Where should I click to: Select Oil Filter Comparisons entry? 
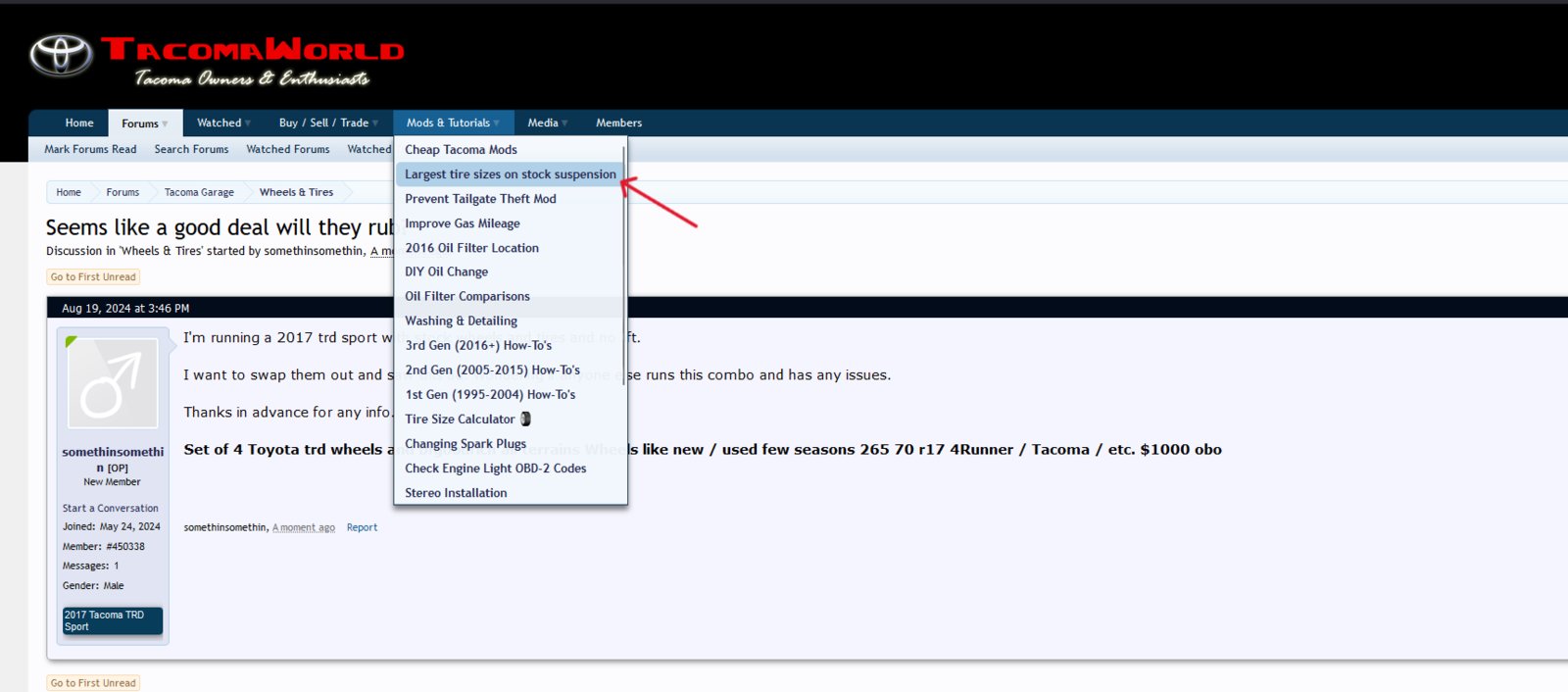tap(467, 296)
